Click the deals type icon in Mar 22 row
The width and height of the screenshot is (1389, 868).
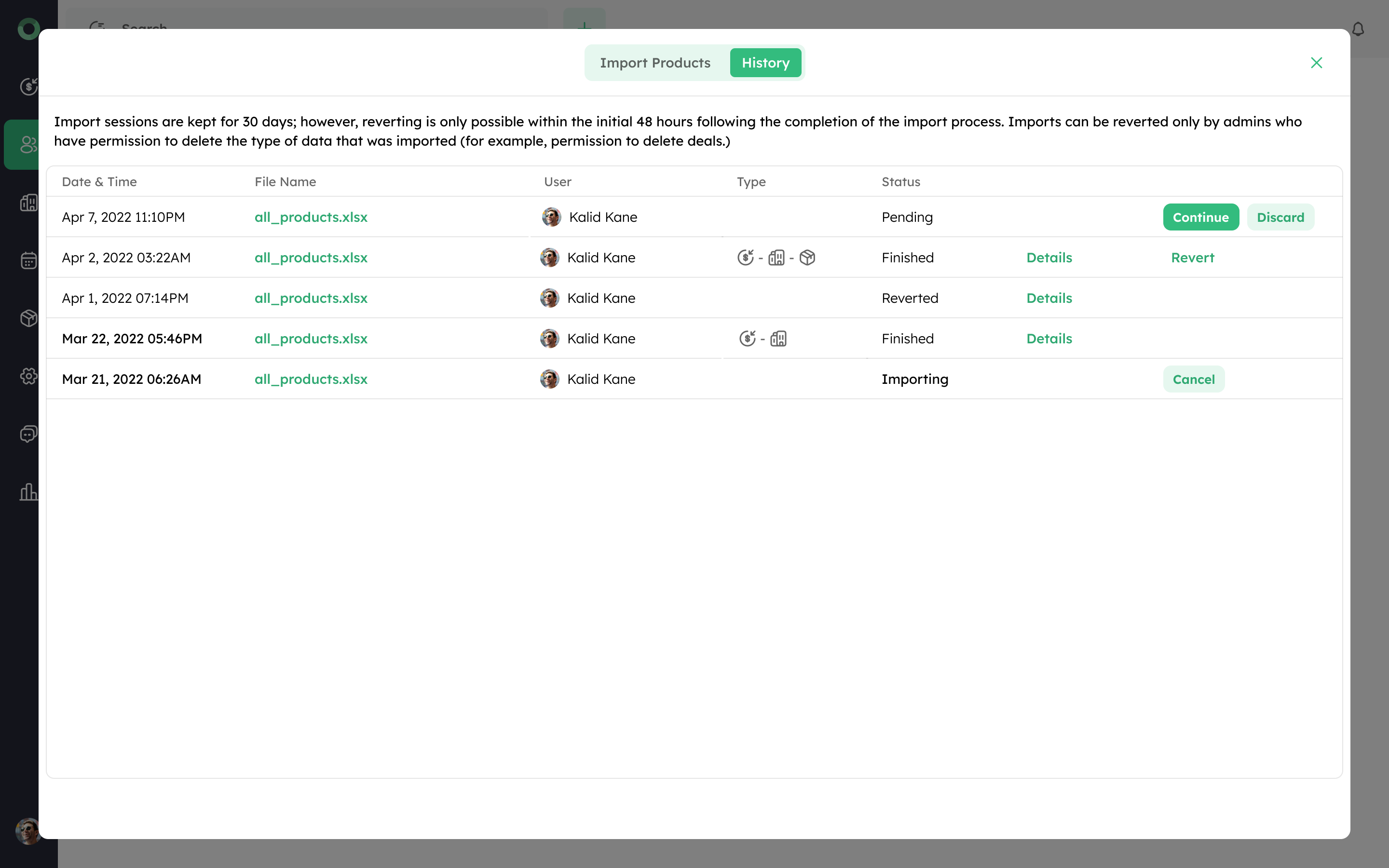coord(747,338)
